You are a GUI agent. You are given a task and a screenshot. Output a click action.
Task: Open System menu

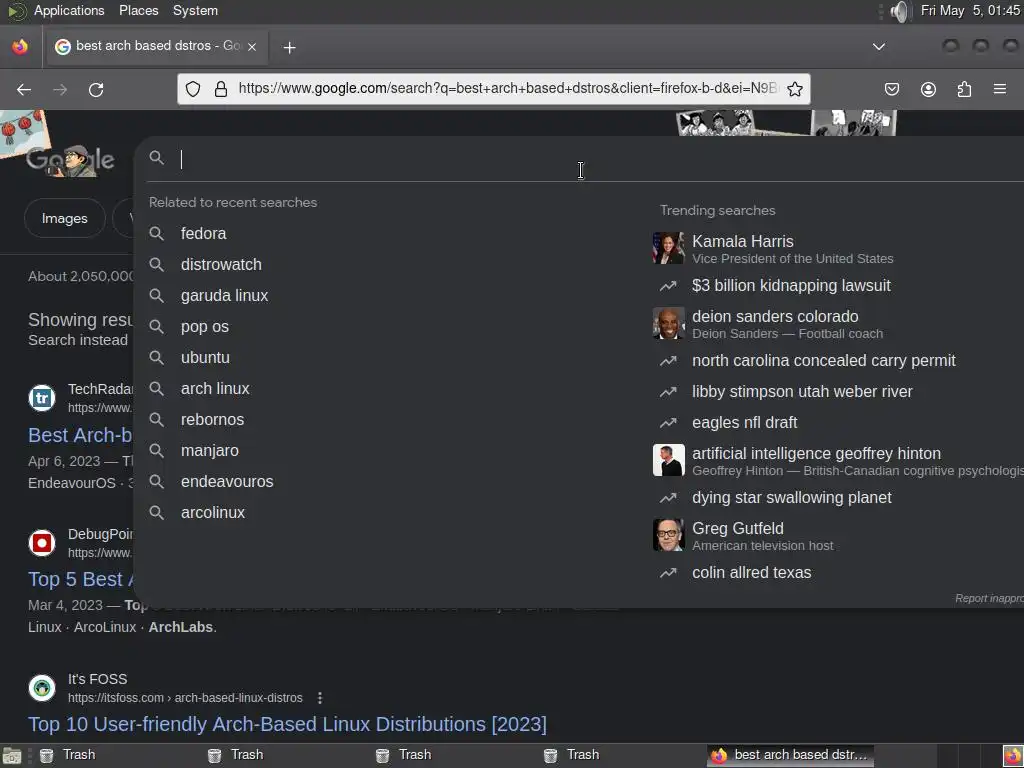(x=195, y=10)
